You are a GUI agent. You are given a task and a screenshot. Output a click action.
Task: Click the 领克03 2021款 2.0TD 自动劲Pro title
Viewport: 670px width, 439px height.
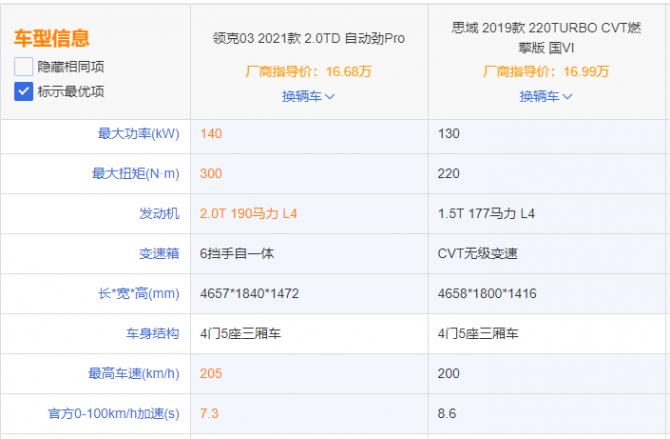[x=308, y=38]
